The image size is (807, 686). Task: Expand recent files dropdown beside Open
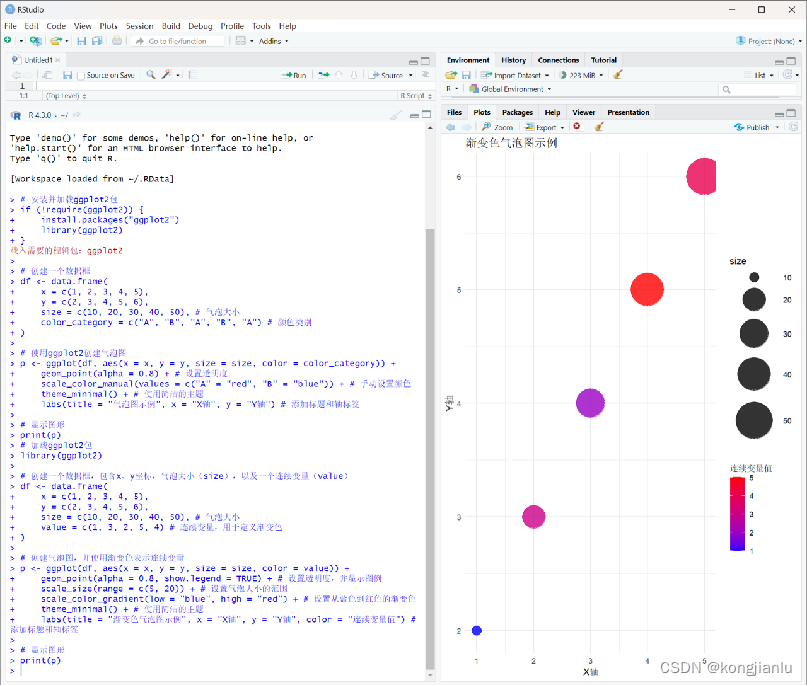coord(66,41)
